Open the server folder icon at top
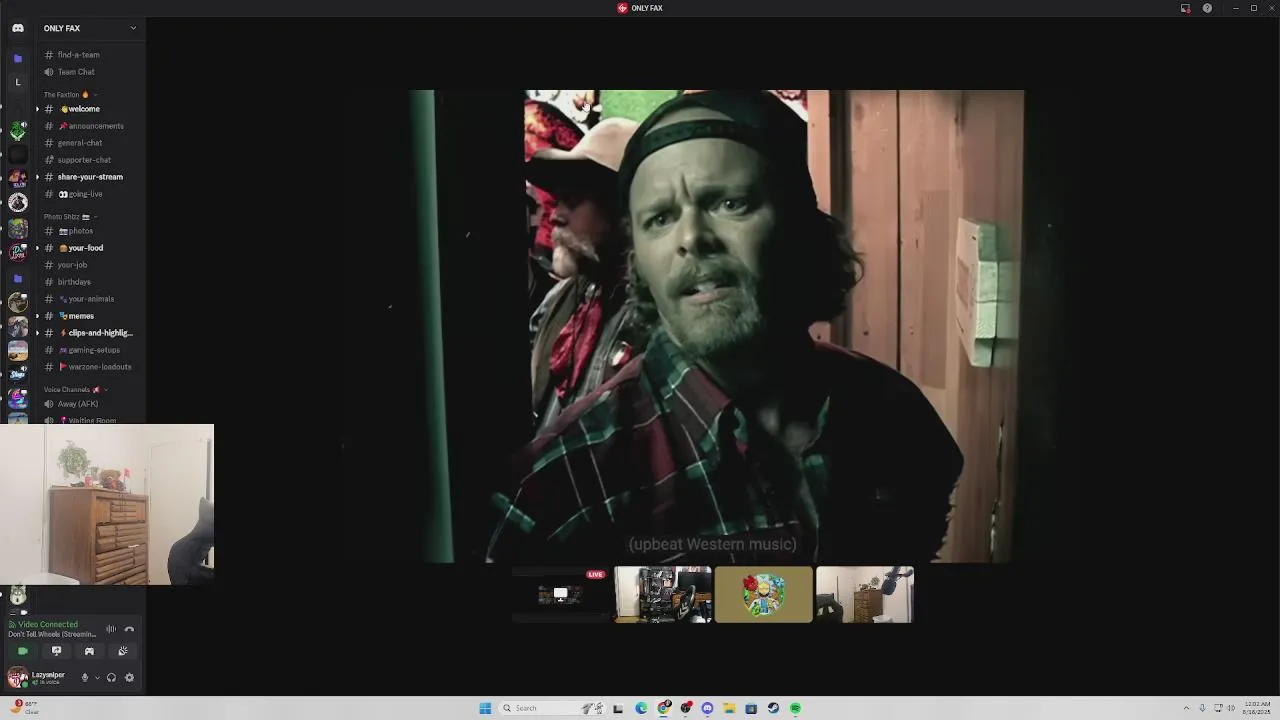This screenshot has height=720, width=1280. (x=18, y=58)
